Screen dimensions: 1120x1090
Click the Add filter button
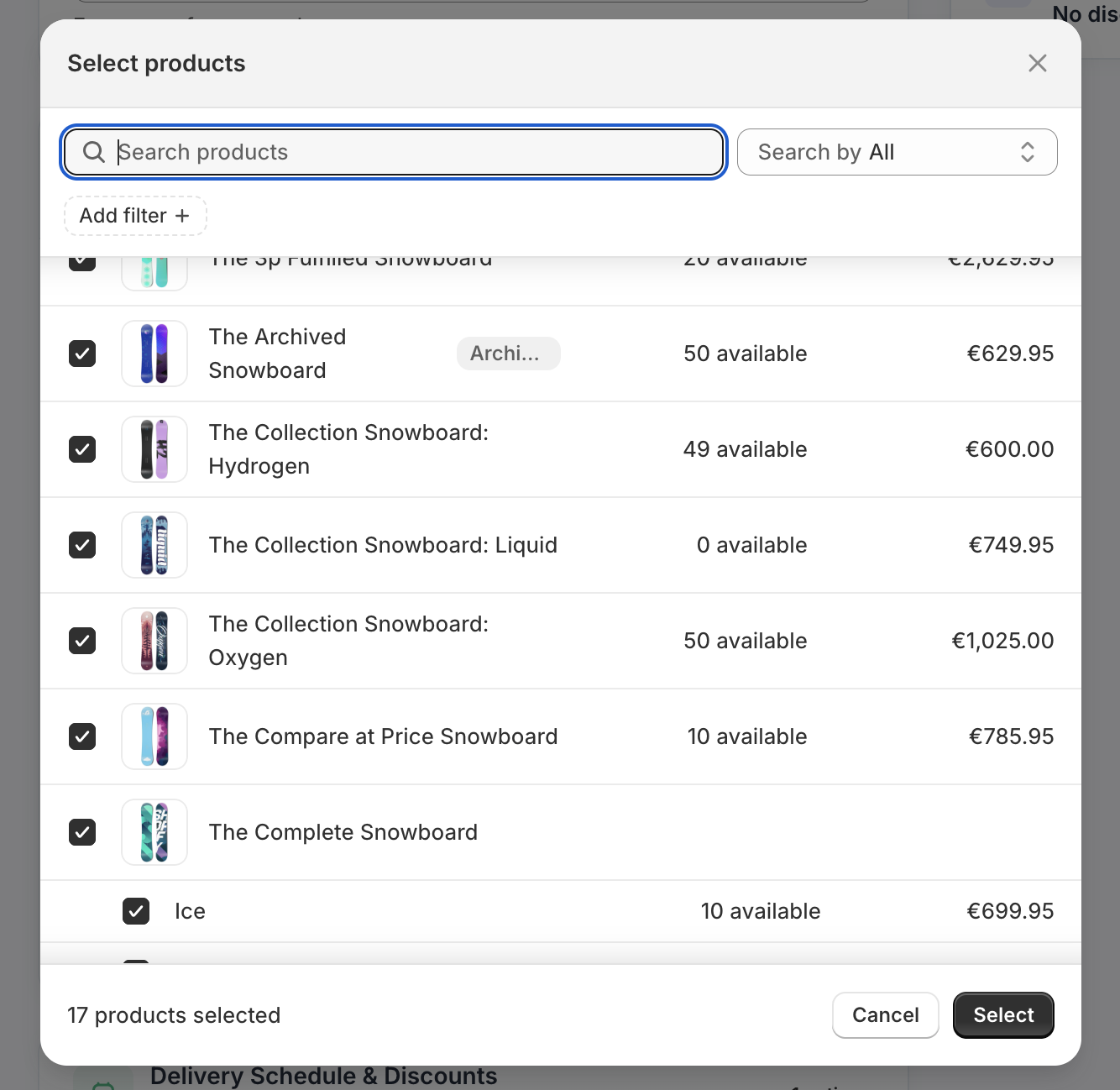tap(135, 216)
